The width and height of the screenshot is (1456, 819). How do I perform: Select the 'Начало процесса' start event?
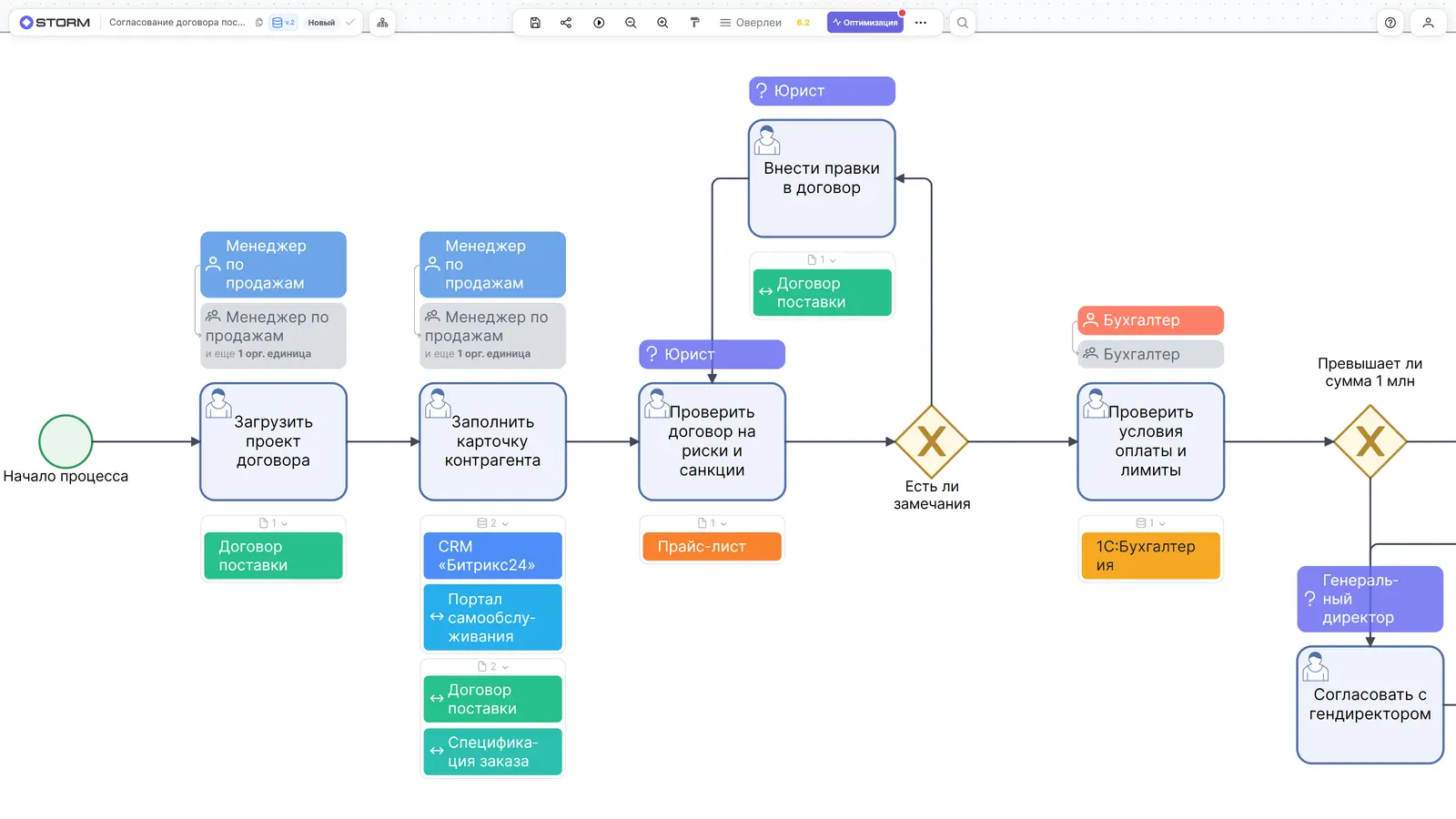66,441
